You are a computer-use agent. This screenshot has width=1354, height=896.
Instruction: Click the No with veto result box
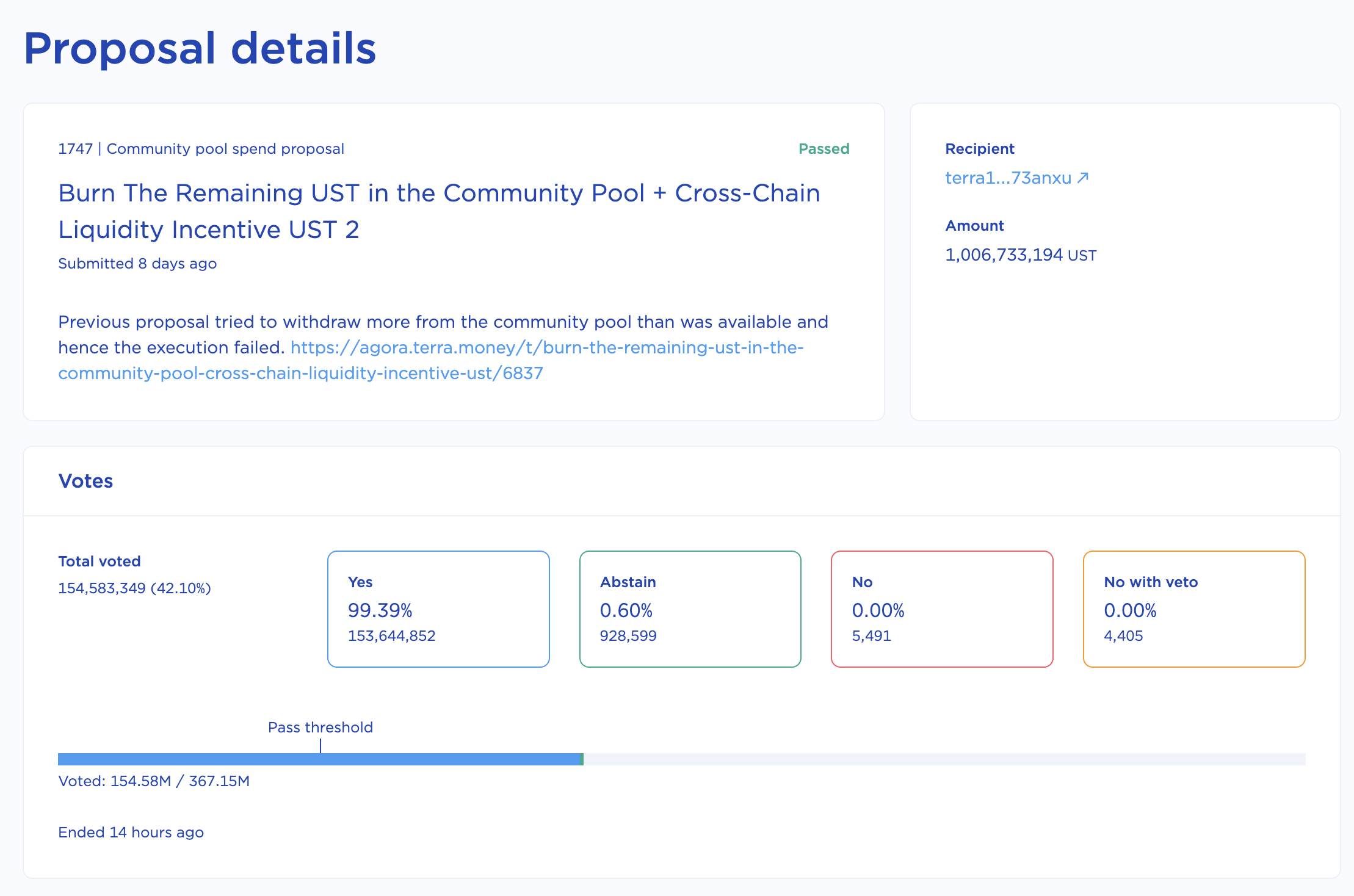point(1193,609)
